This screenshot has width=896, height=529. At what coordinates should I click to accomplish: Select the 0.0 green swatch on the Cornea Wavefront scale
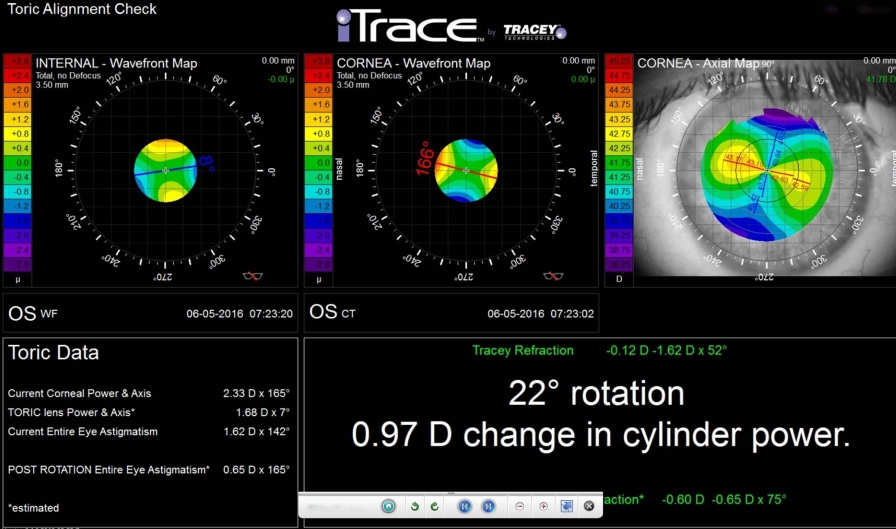coord(318,163)
